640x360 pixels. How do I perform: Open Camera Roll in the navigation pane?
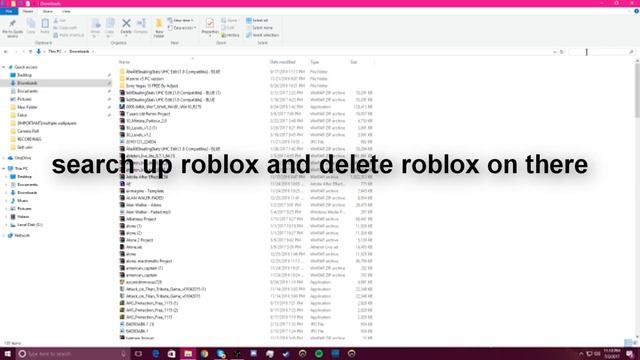pyautogui.click(x=28, y=131)
